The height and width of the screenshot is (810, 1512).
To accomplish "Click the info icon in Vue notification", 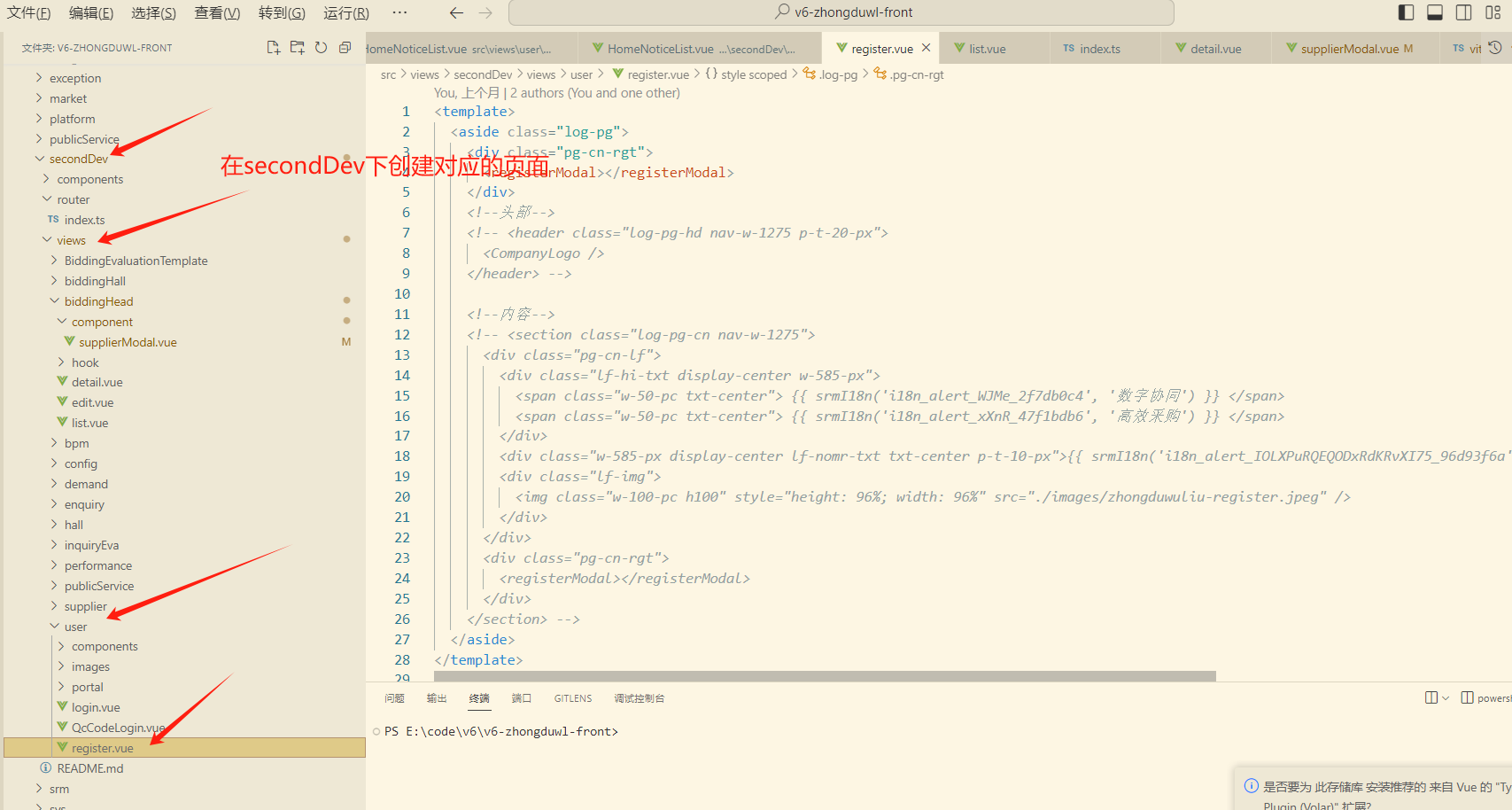I will (x=1252, y=785).
